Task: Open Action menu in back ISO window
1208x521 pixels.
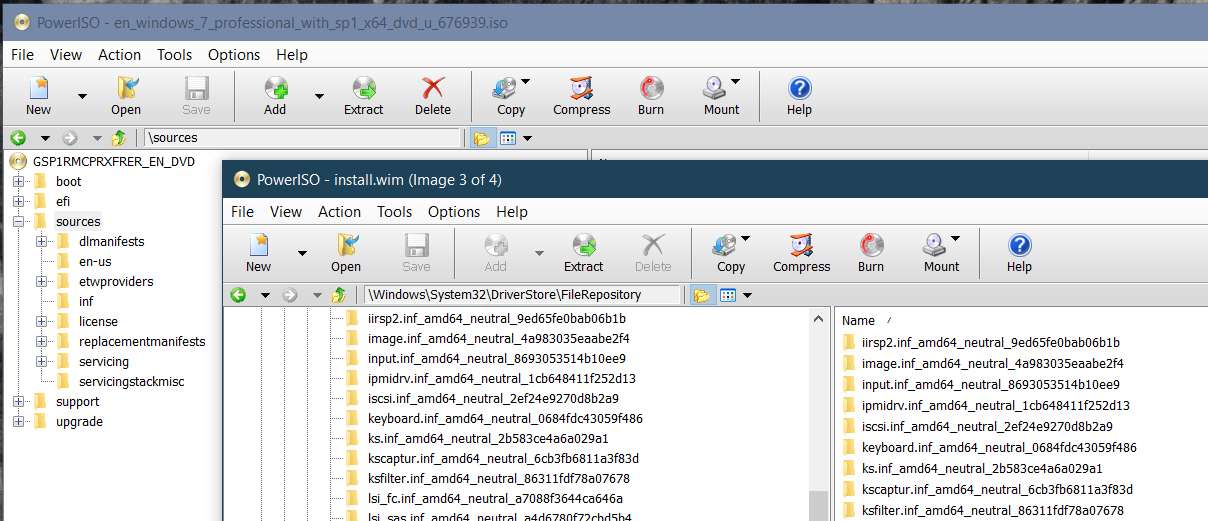Action: pos(119,55)
